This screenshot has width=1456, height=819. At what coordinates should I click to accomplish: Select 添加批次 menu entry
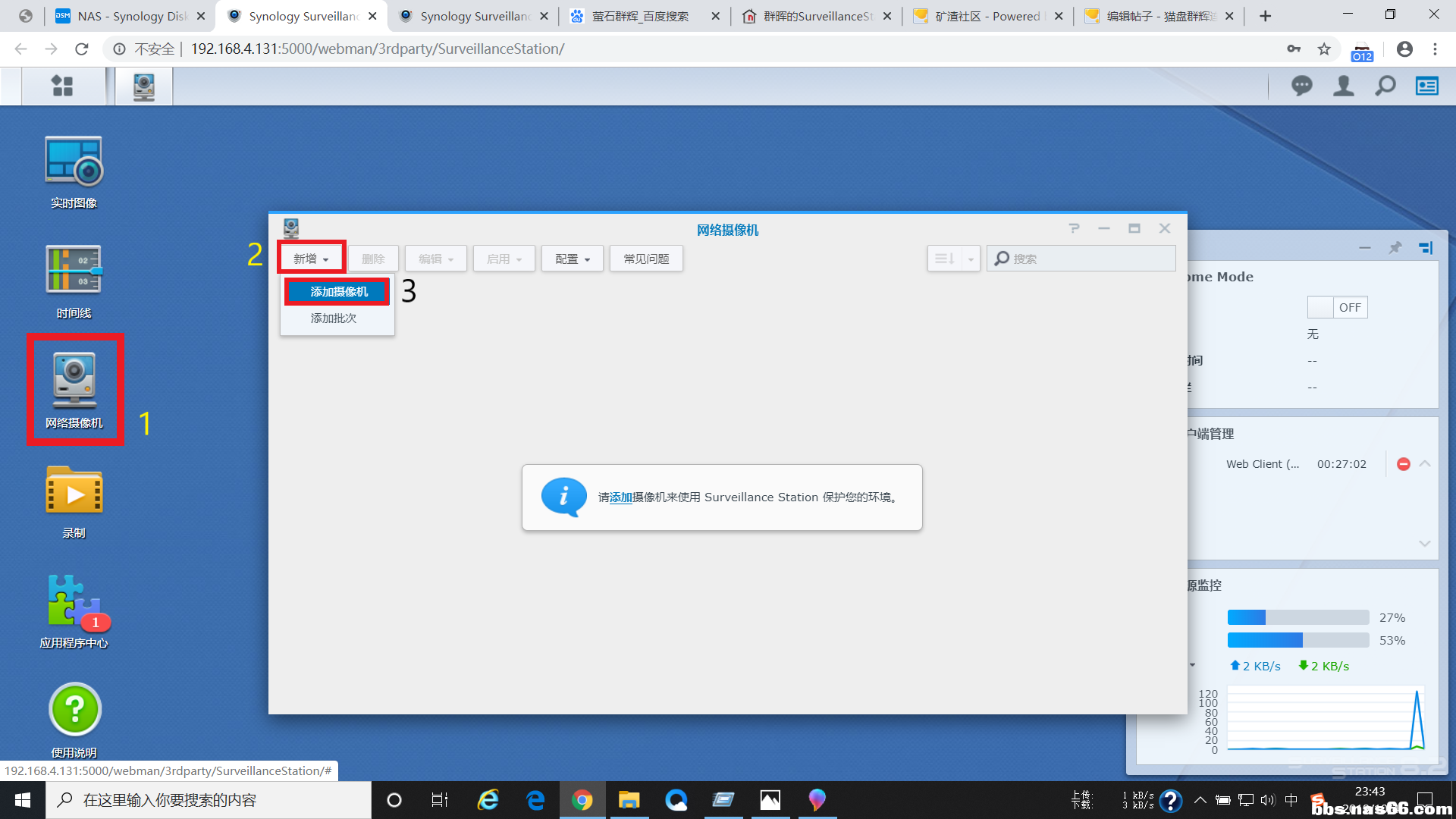point(333,318)
